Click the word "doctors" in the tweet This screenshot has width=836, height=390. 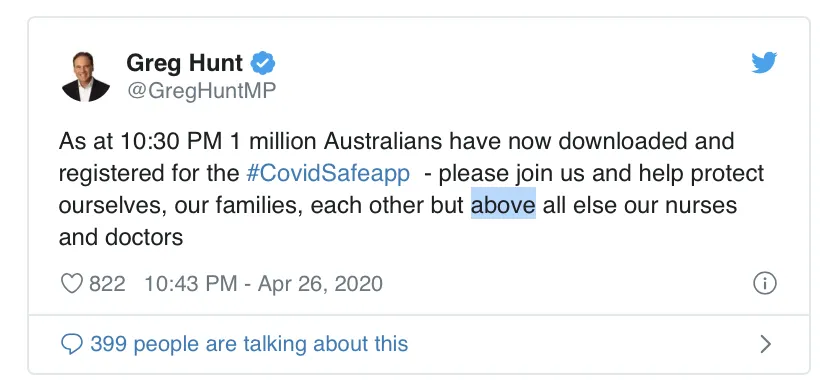click(x=144, y=237)
